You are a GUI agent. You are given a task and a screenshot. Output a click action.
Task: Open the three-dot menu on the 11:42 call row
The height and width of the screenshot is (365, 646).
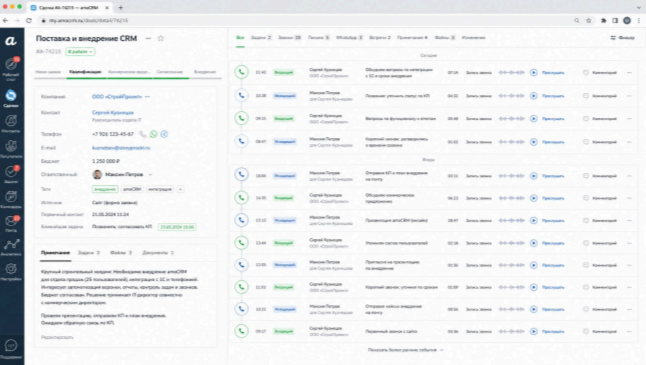pyautogui.click(x=629, y=73)
